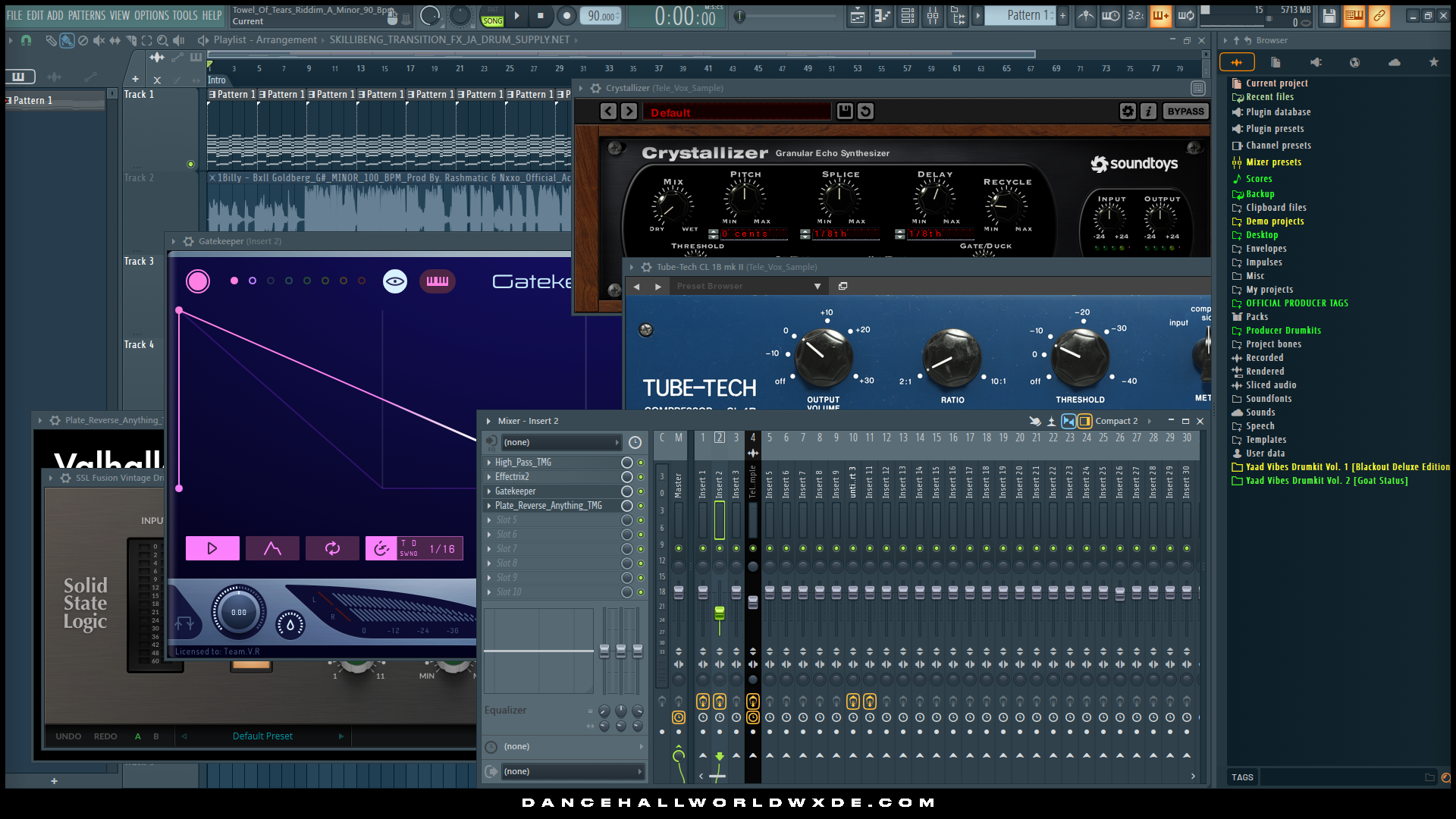This screenshot has height=819, width=1456.
Task: Click UNDO in SSL Fusion plugin
Action: pos(68,736)
